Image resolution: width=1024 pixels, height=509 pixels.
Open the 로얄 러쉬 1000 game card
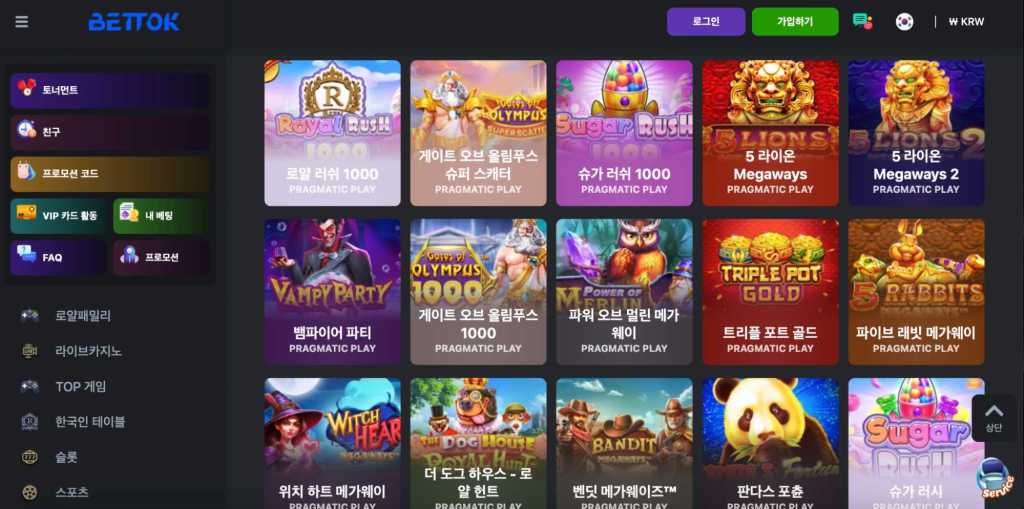[x=332, y=133]
